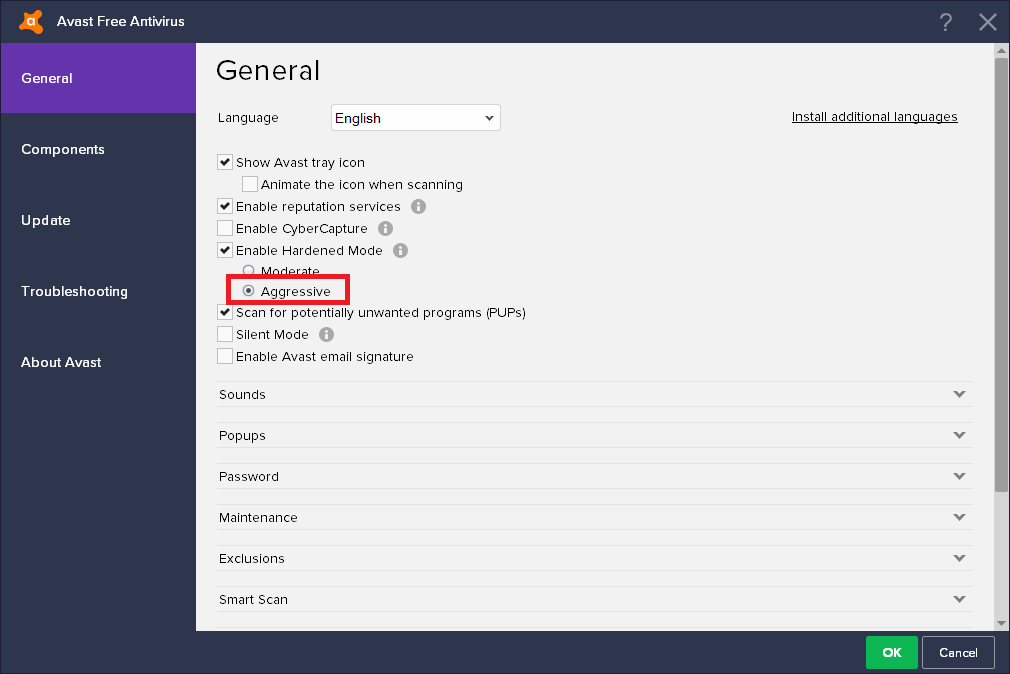Click the Avast logo icon in title bar
Viewport: 1010px width, 674px height.
point(31,21)
